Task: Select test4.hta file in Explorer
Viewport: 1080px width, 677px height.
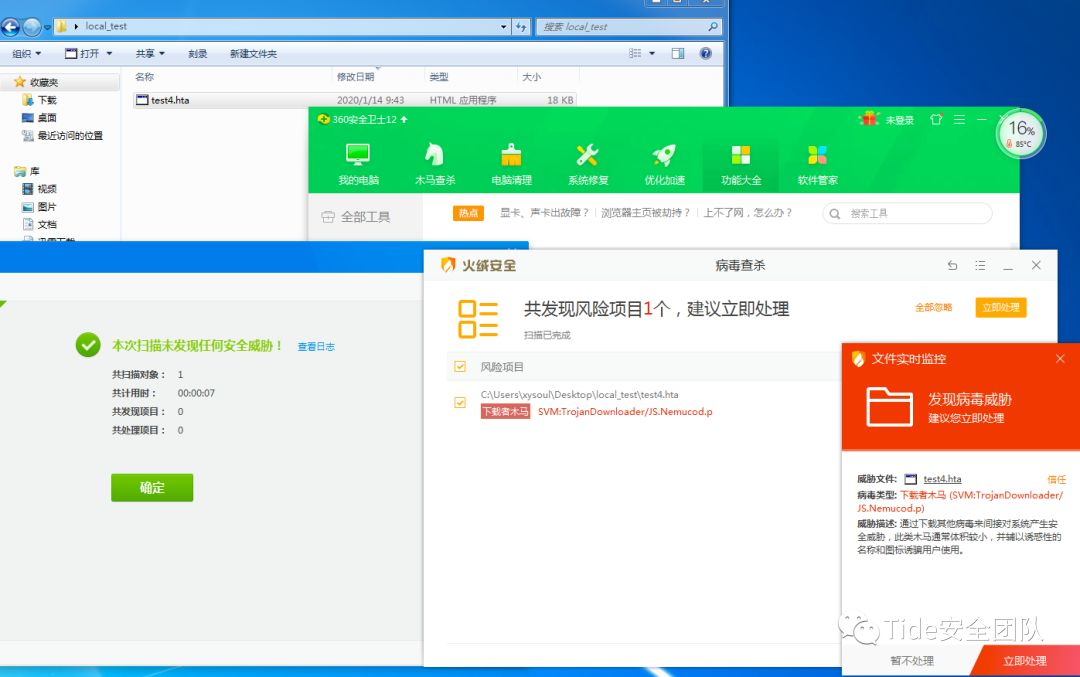Action: tap(355, 100)
